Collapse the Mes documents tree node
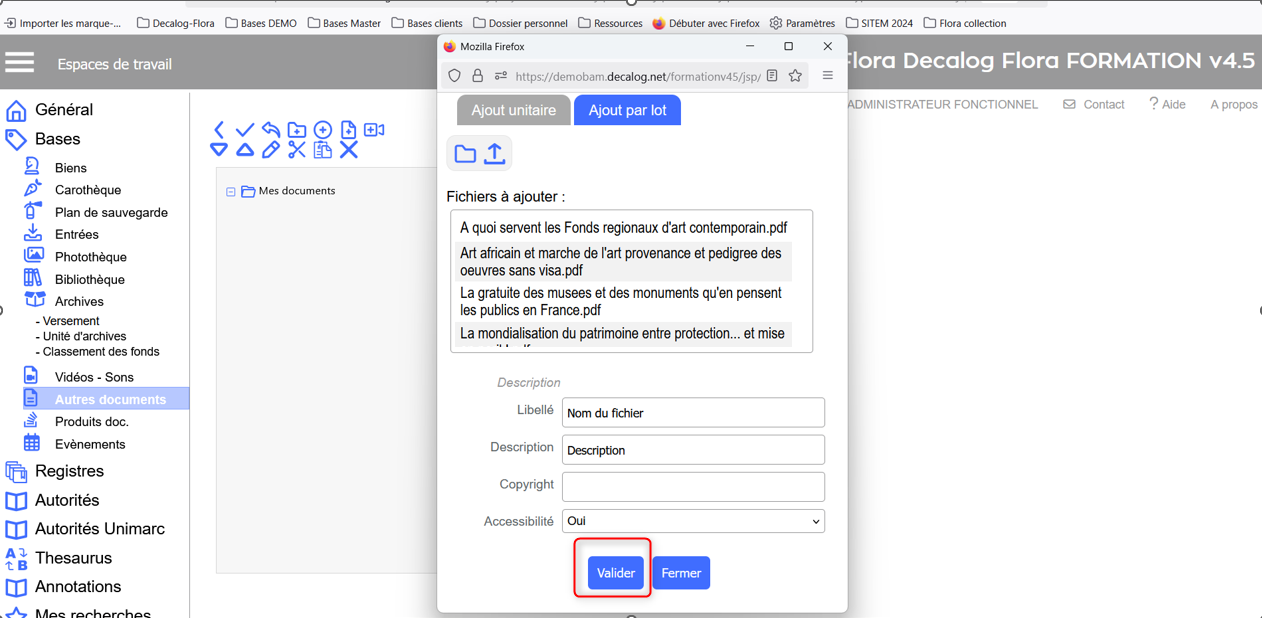This screenshot has width=1262, height=618. [231, 192]
